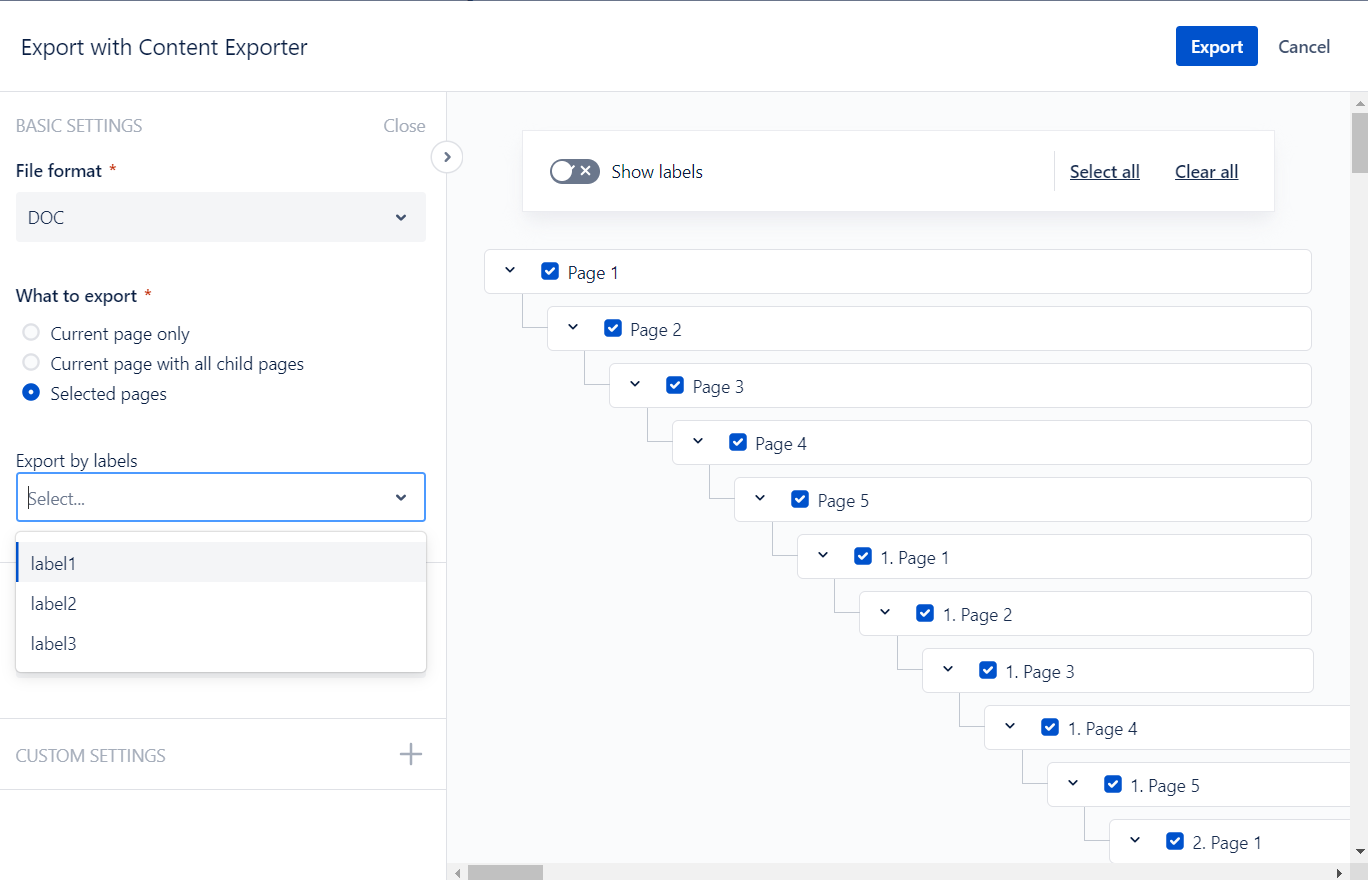The width and height of the screenshot is (1368, 880).
Task: Collapse the Page 1 tree chevron
Action: point(510,271)
